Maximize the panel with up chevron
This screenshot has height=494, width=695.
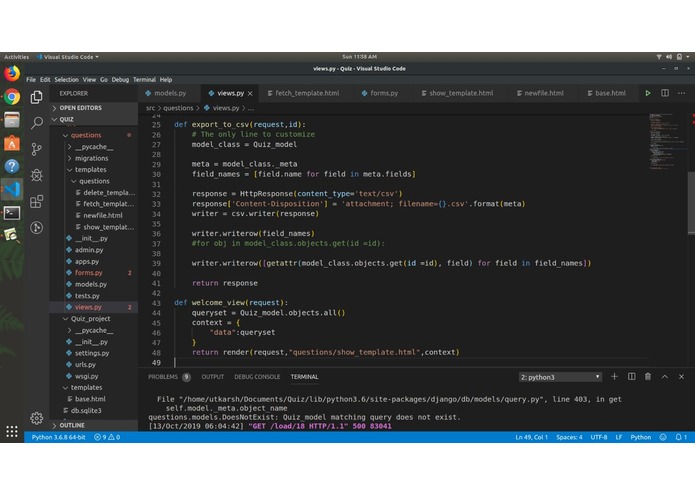[665, 377]
